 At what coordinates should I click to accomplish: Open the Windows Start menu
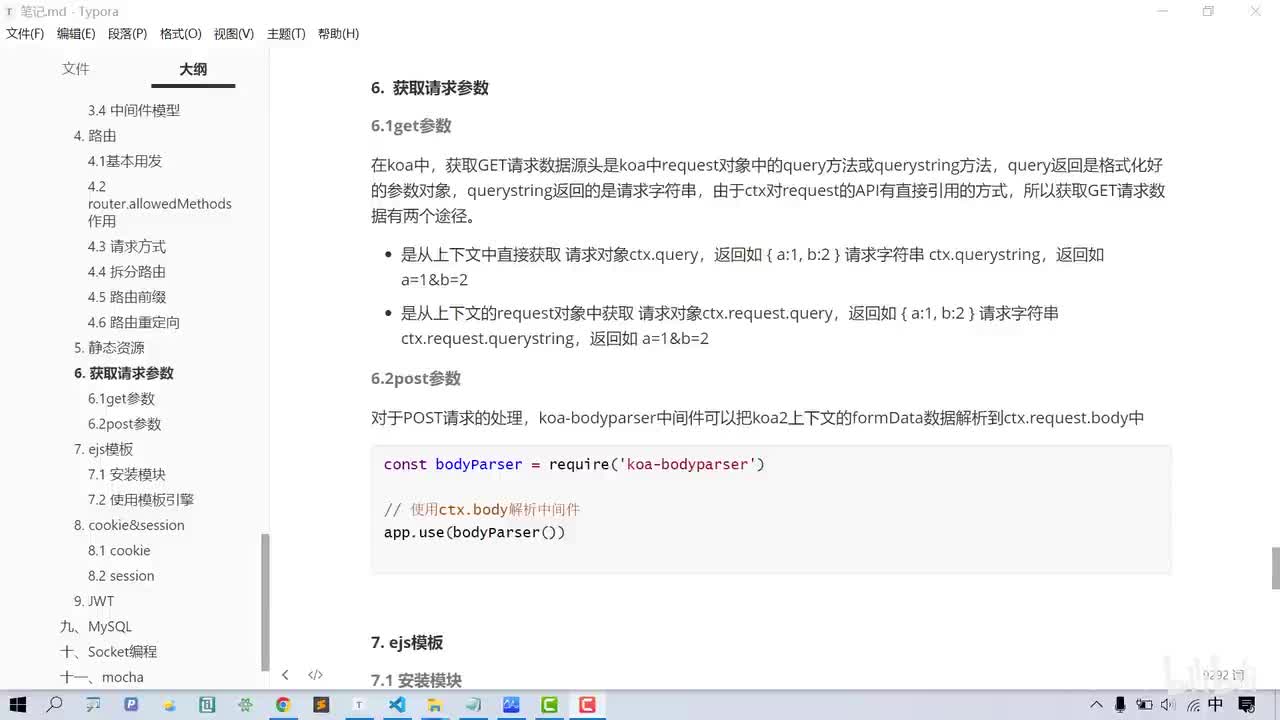click(17, 705)
